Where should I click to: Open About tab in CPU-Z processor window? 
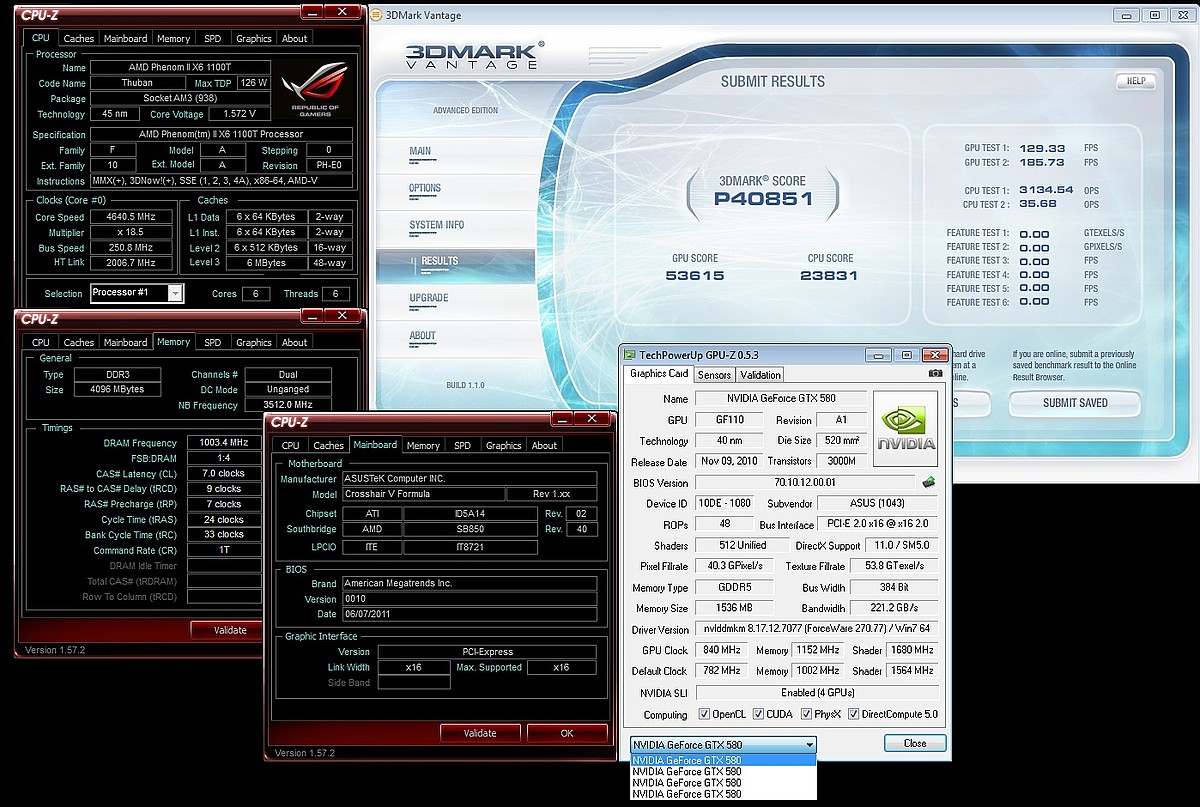[295, 38]
